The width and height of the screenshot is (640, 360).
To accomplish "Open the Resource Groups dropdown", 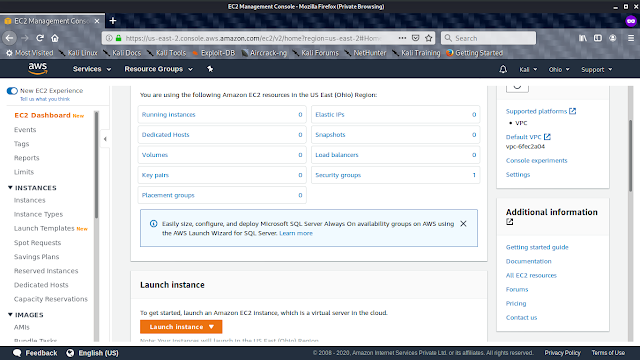I will coord(158,69).
